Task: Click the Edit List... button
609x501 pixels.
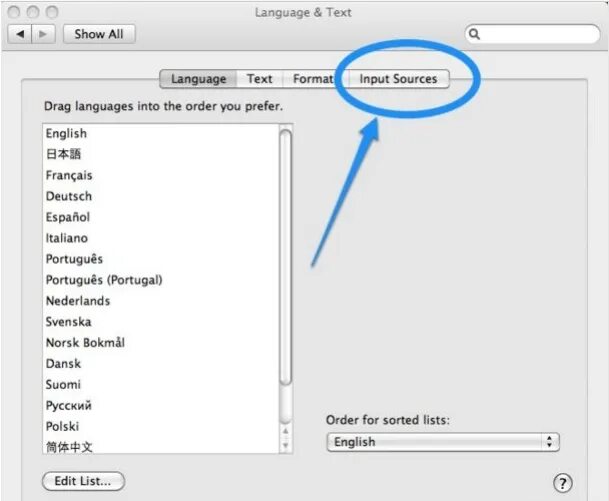Action: [x=83, y=481]
